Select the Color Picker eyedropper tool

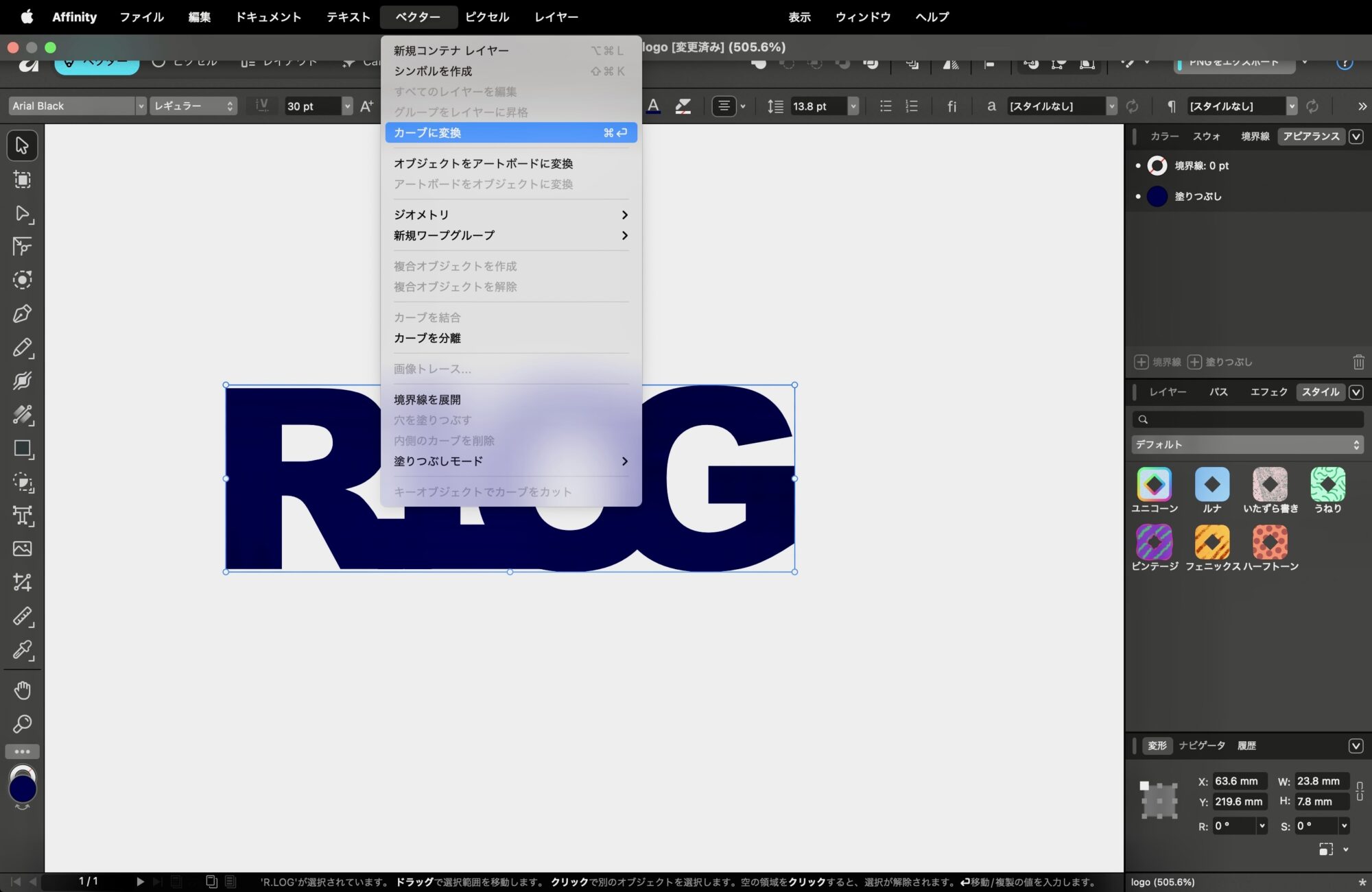[22, 649]
